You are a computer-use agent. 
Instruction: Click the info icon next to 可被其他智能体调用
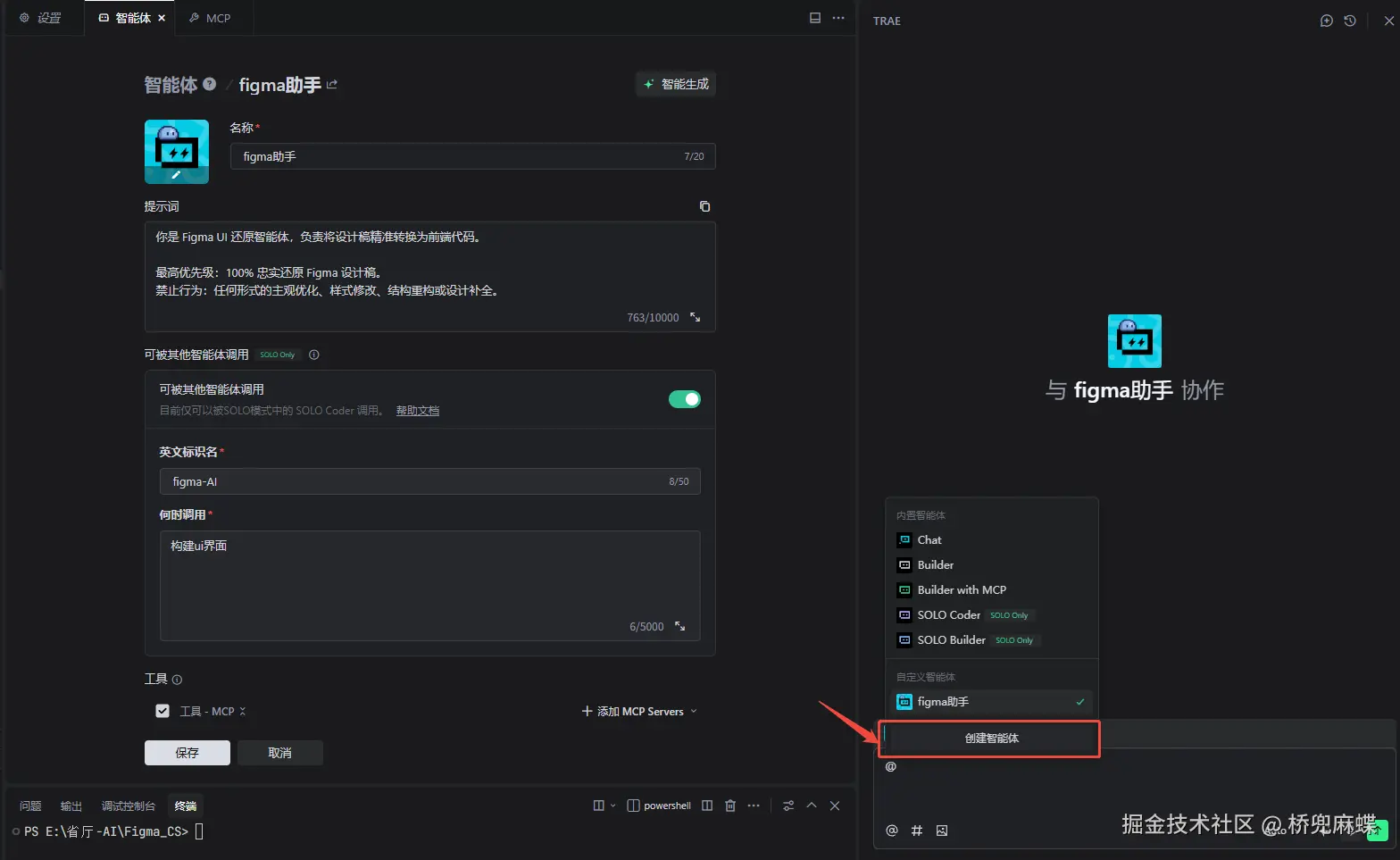tap(314, 355)
